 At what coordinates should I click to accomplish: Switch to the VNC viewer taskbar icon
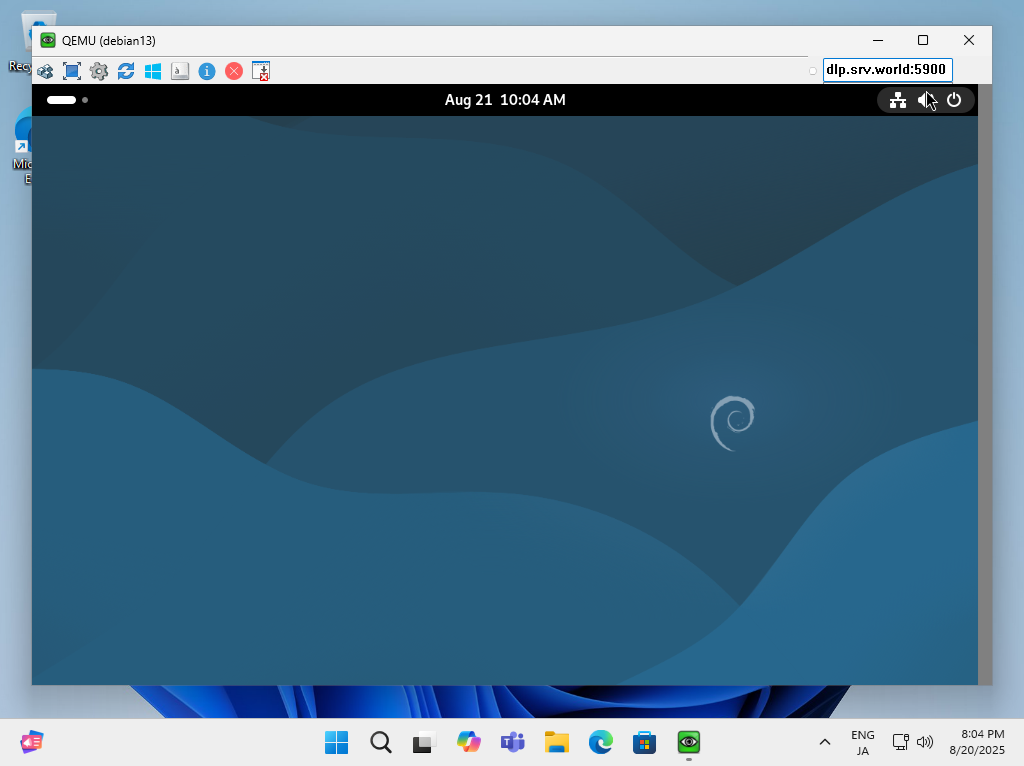689,742
